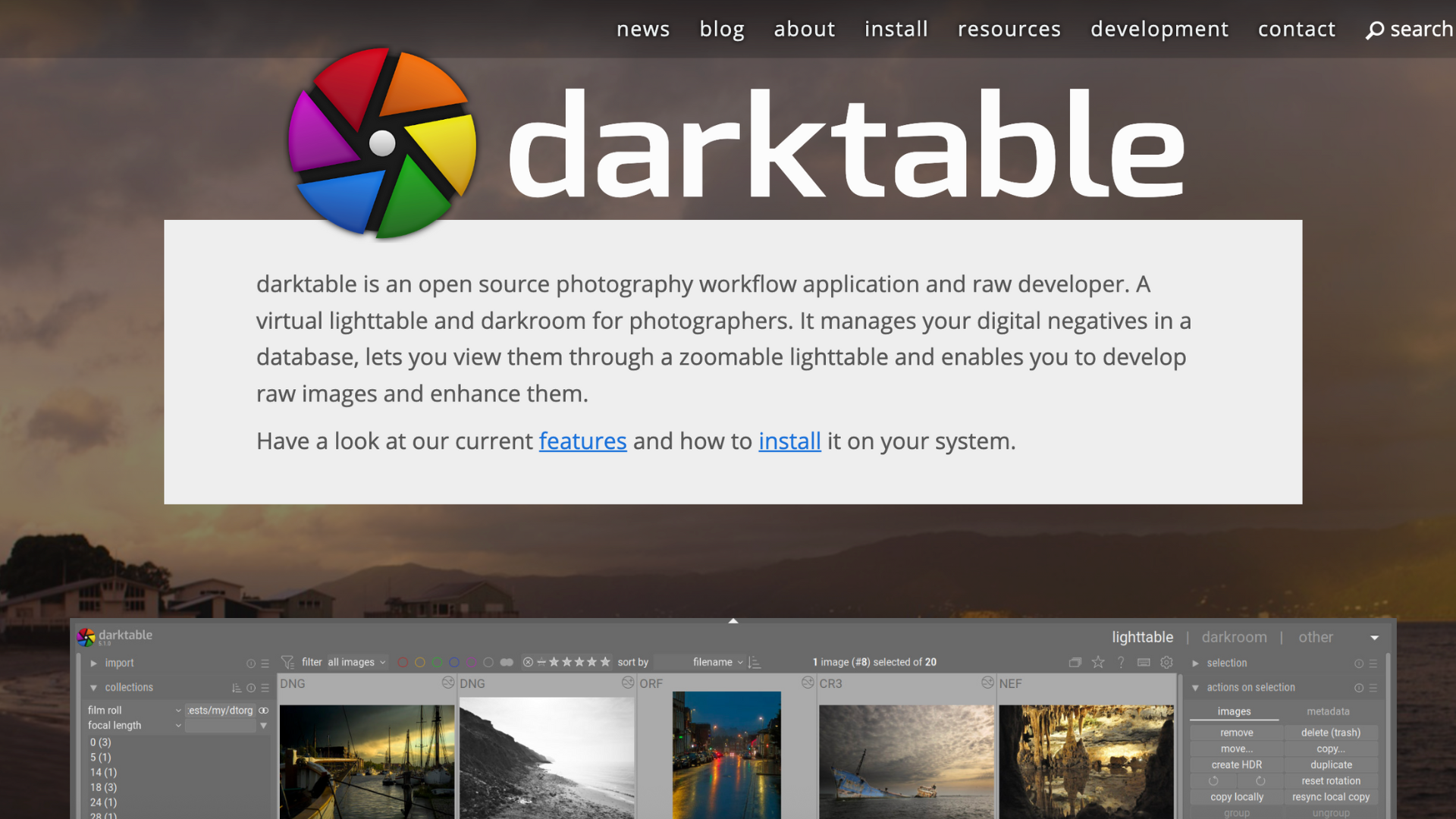Click the image grouping icon in the toolbar
The width and height of the screenshot is (1456, 819).
(x=1075, y=662)
